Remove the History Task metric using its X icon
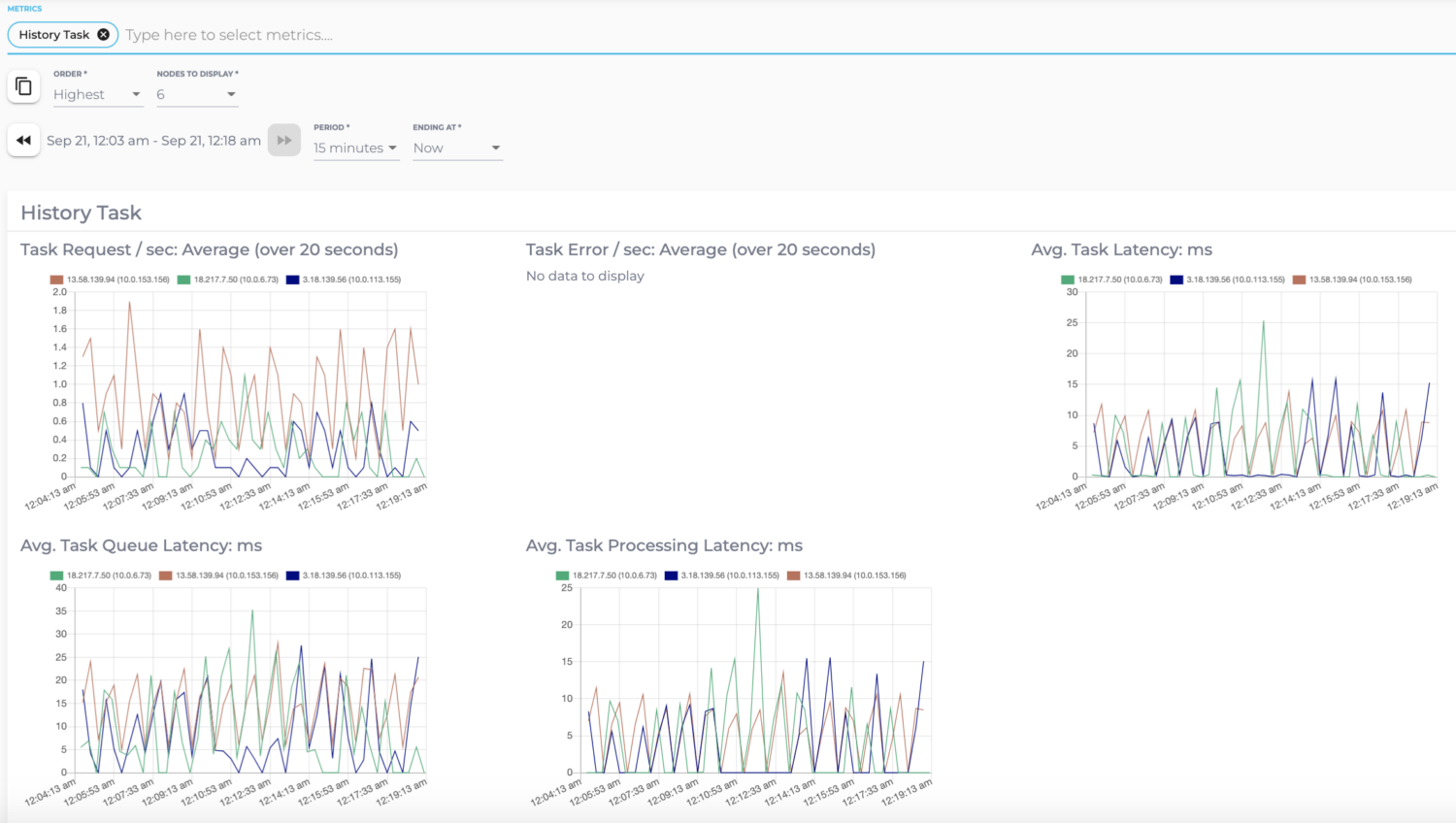 click(x=103, y=34)
